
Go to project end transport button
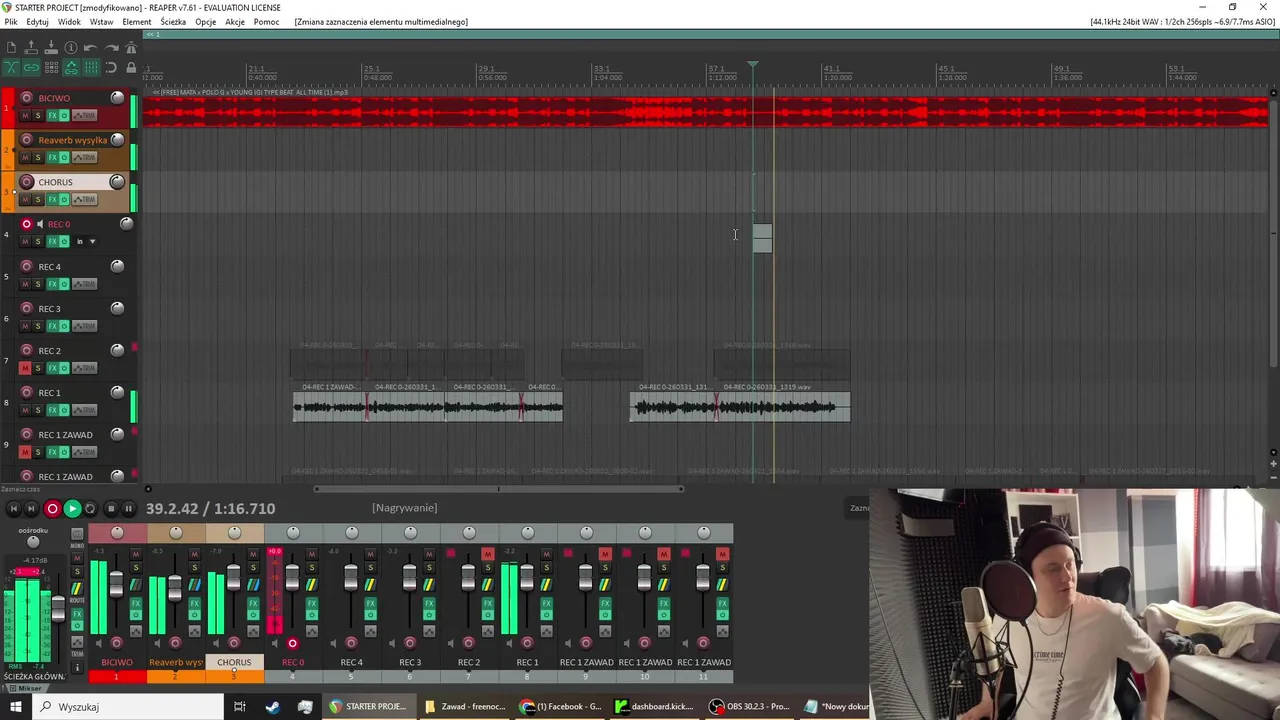click(31, 509)
